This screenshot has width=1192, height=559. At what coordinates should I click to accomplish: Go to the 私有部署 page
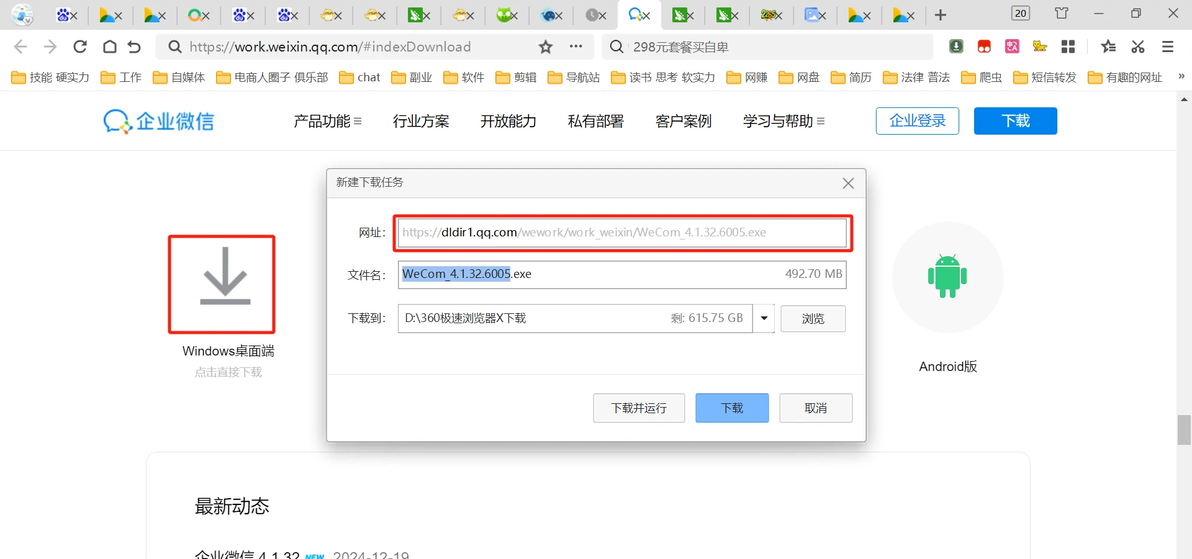pos(596,121)
